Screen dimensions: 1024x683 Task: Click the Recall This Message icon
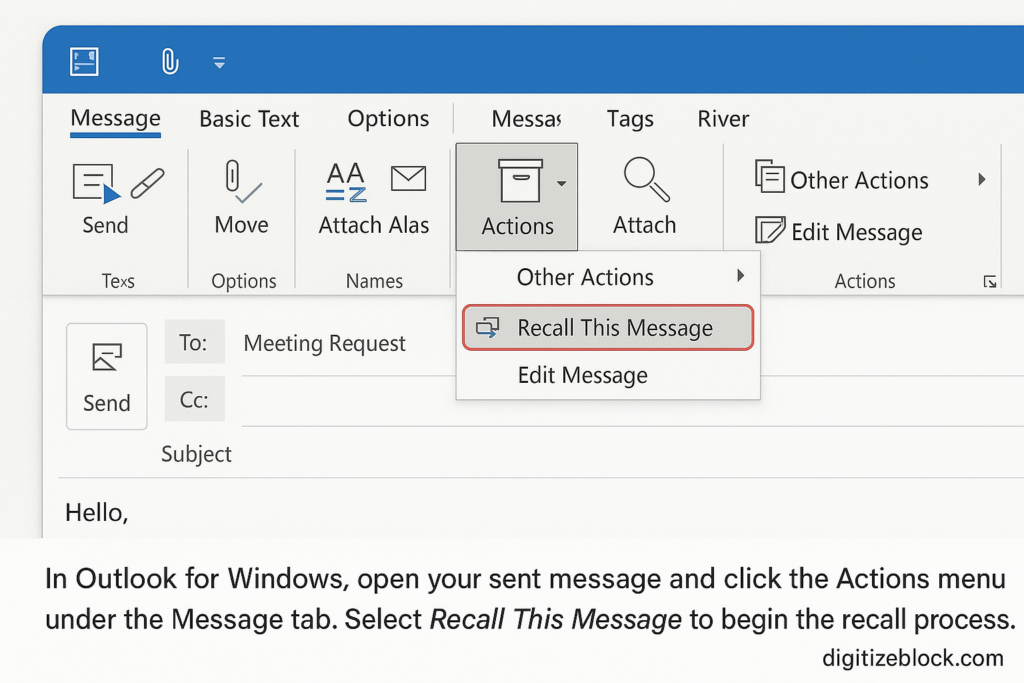488,327
